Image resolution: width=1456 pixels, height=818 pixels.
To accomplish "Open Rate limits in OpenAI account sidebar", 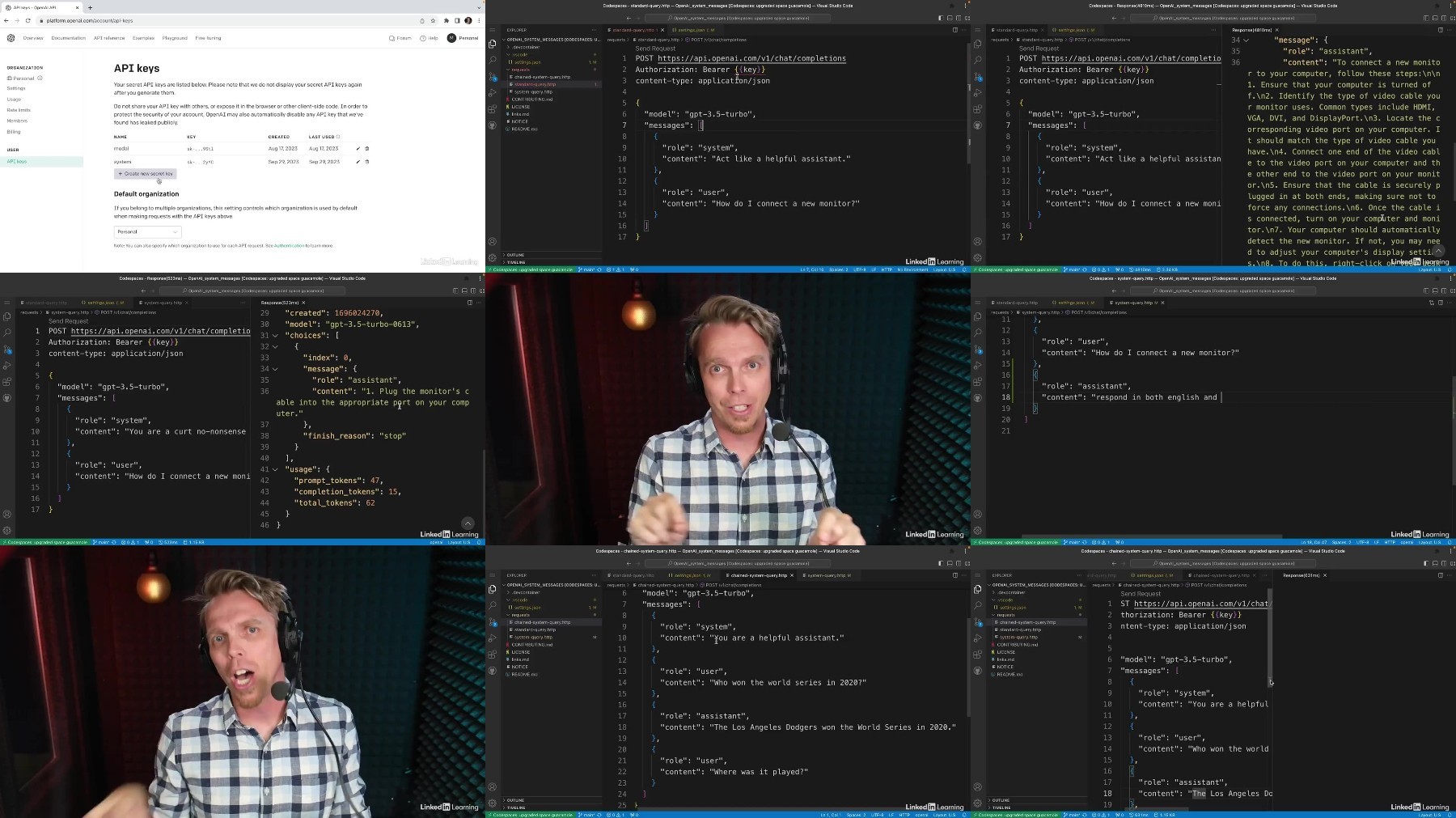I will [x=19, y=110].
